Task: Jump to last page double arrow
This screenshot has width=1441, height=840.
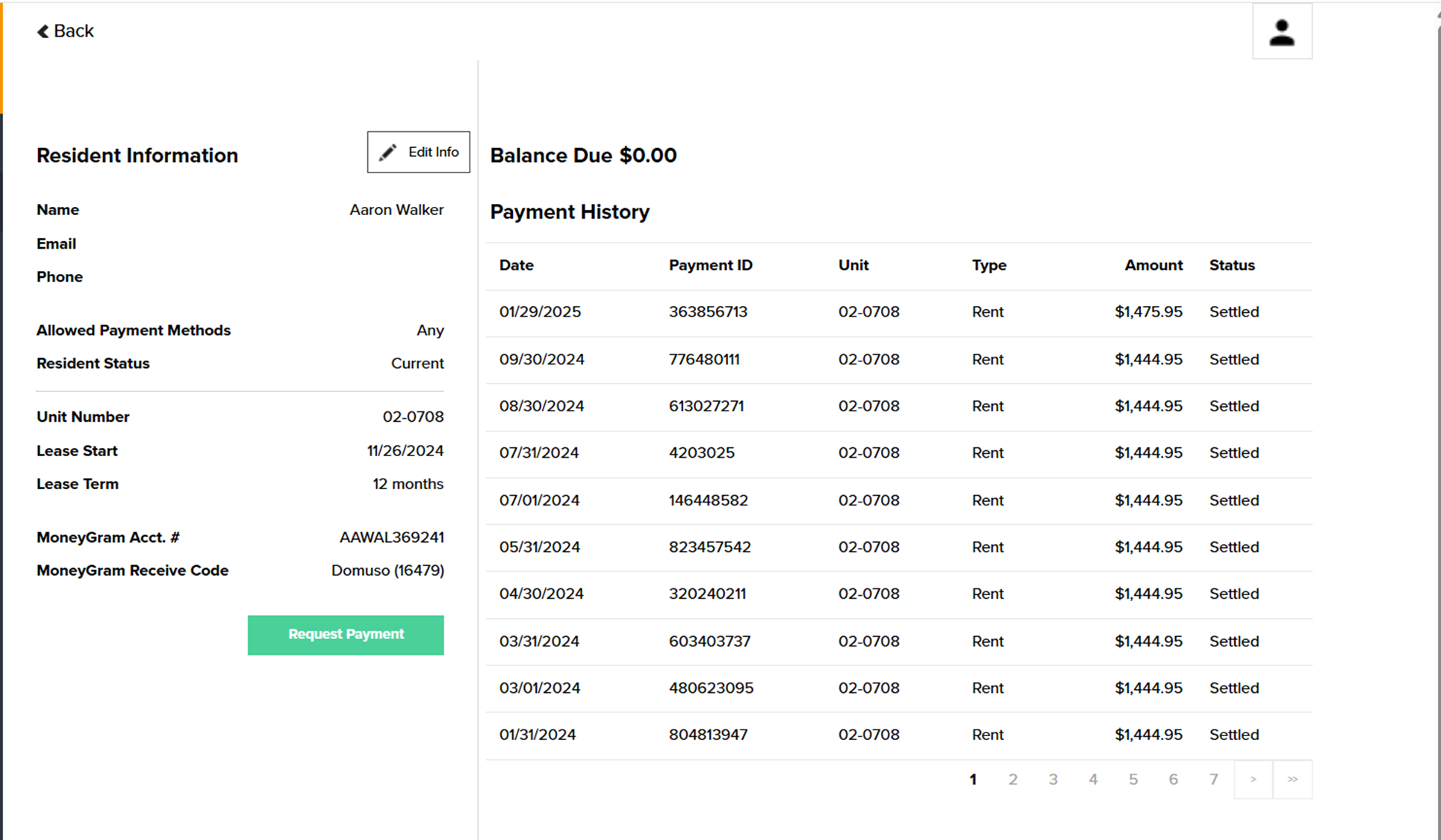Action: [x=1292, y=780]
